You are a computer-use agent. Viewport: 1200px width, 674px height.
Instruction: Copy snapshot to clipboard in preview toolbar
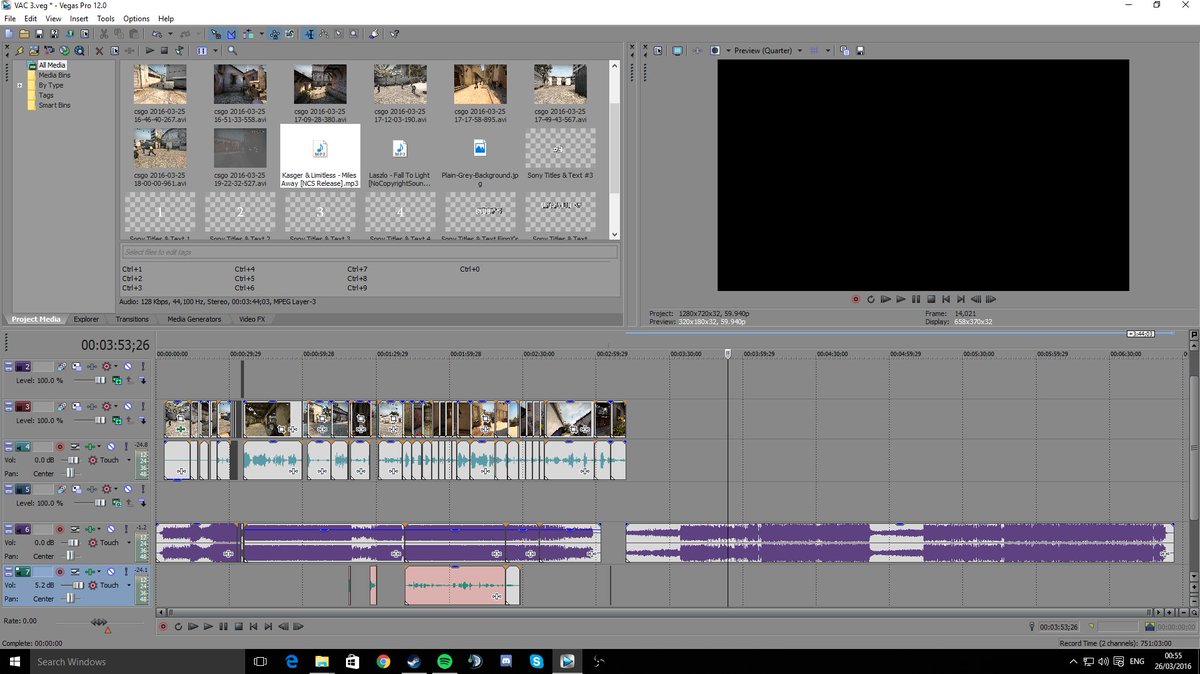tap(845, 50)
